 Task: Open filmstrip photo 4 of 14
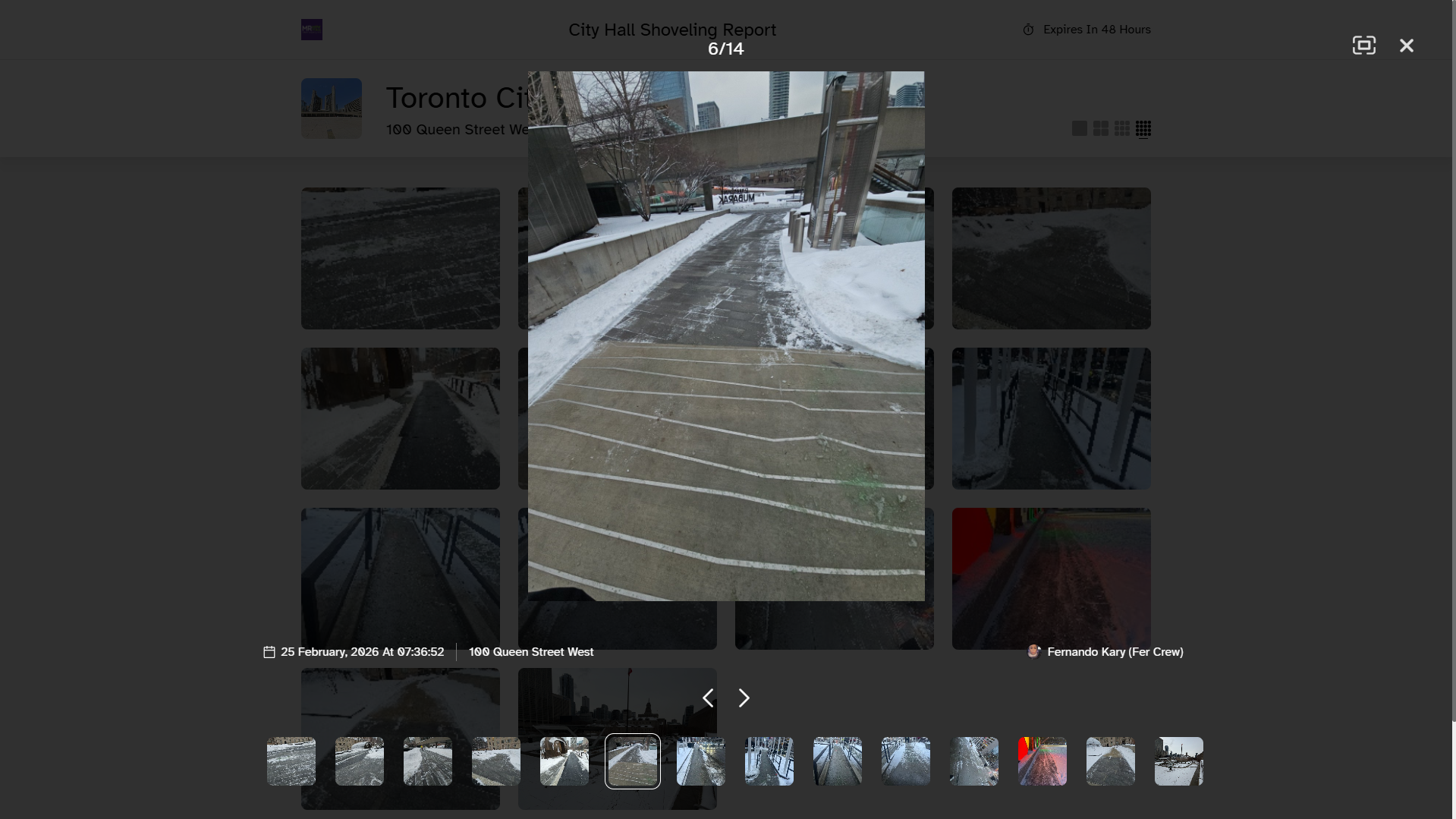(x=496, y=761)
